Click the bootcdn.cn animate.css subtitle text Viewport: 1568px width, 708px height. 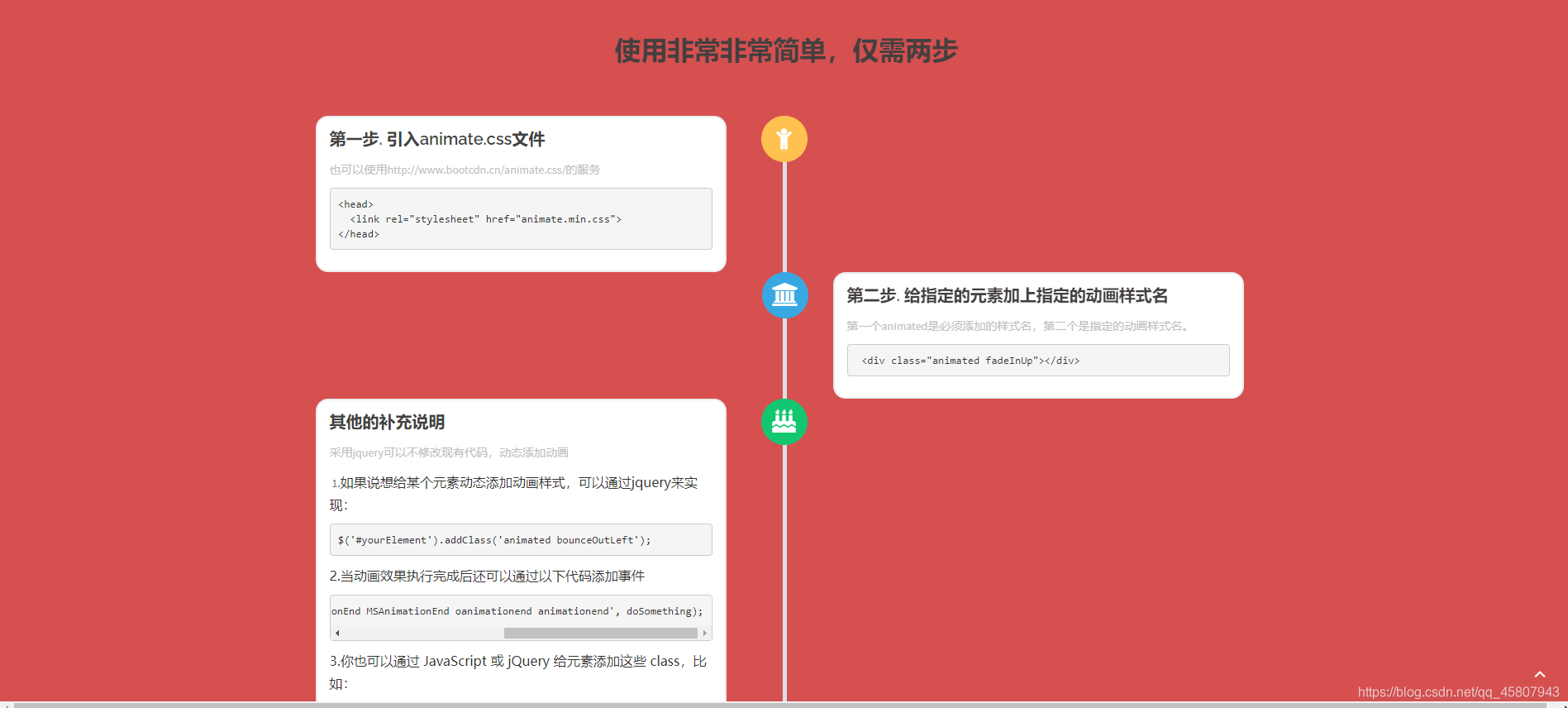pos(465,170)
